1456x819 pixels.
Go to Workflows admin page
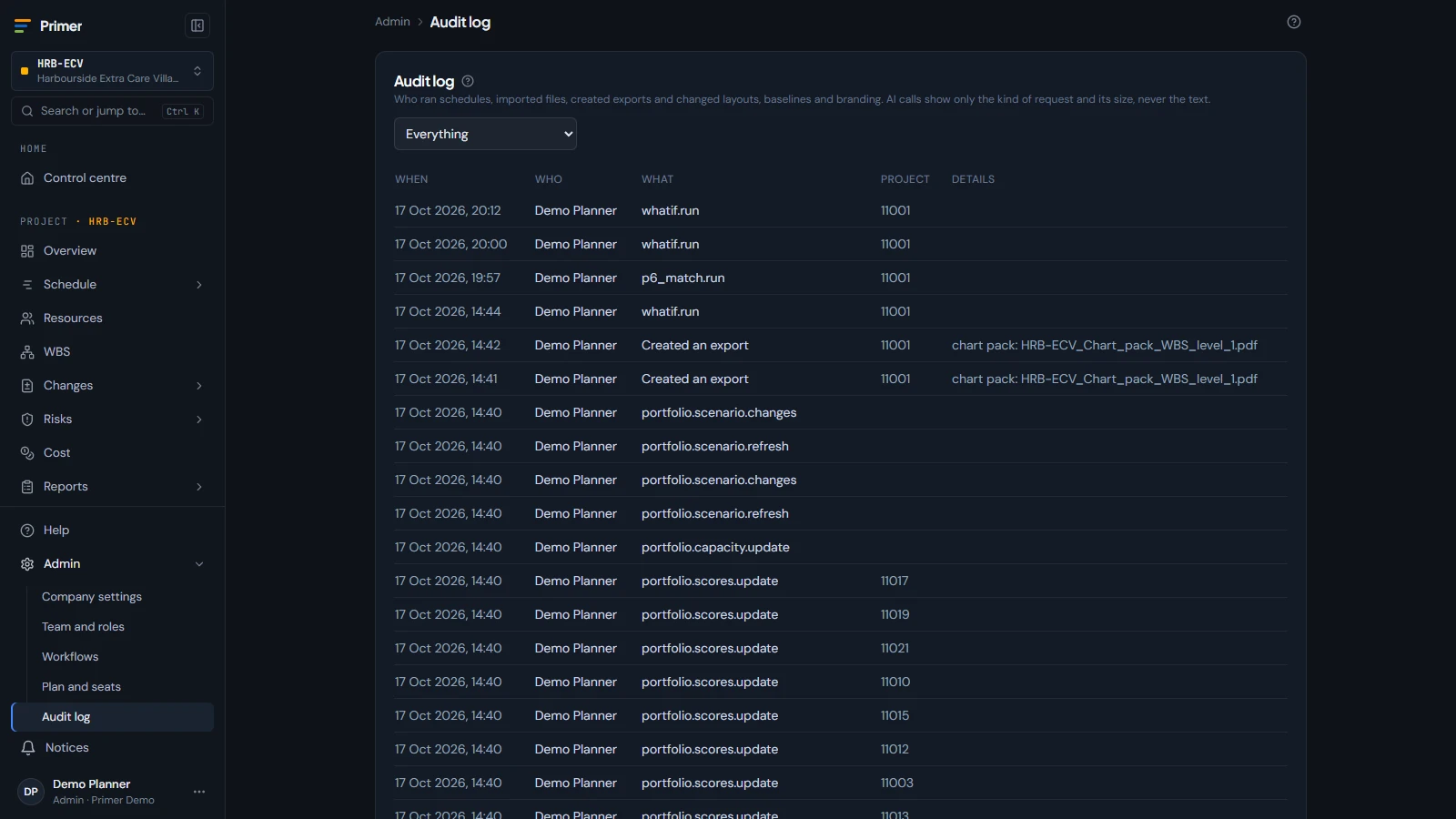pos(70,657)
